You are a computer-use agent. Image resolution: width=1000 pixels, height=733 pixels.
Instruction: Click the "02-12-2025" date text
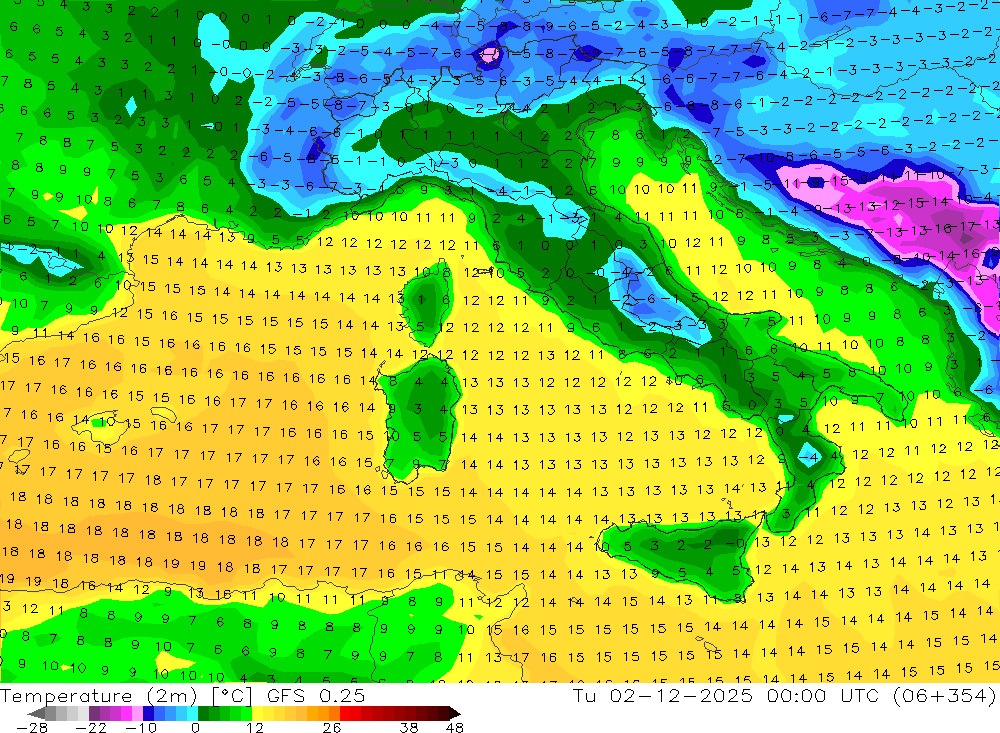[680, 695]
